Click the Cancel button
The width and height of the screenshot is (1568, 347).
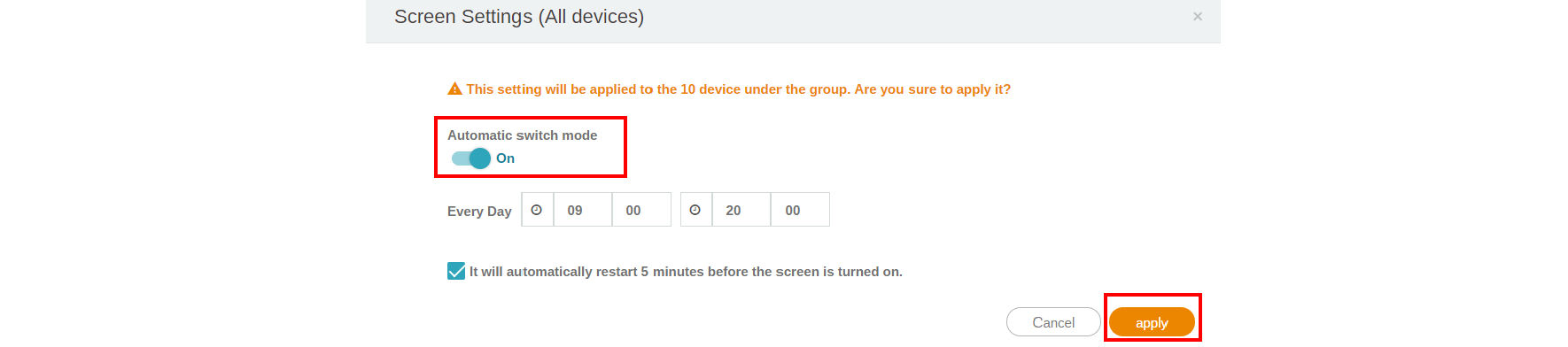point(1053,322)
